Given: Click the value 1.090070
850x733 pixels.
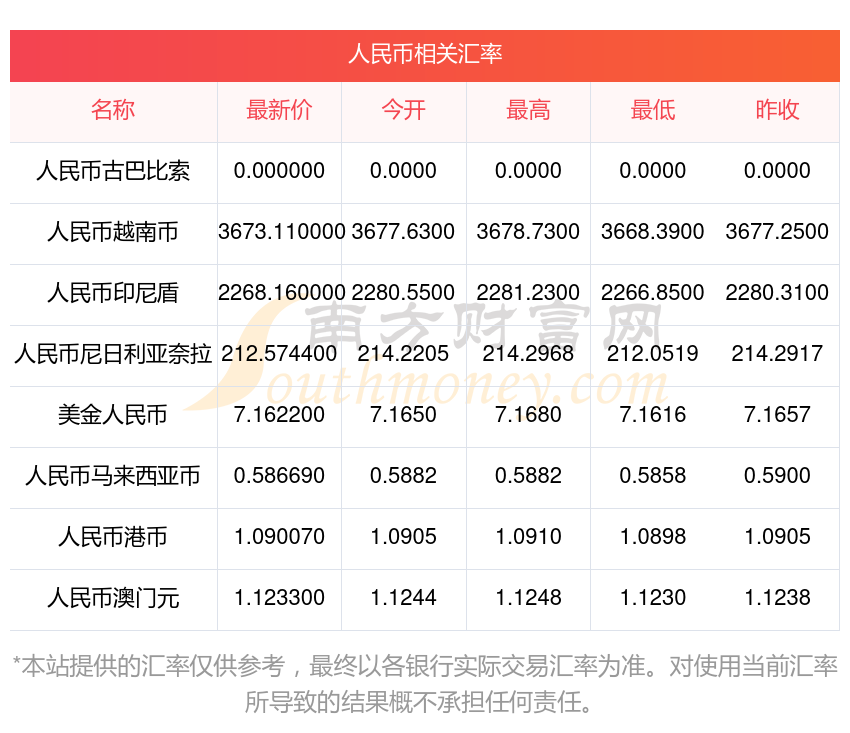Looking at the screenshot, I should (279, 537).
